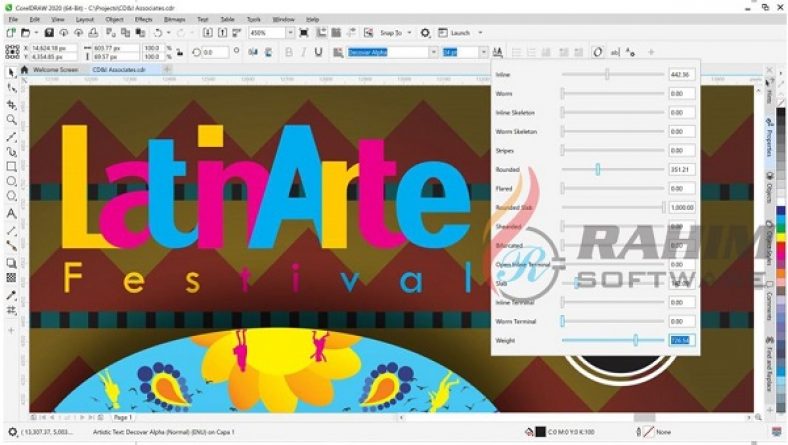The width and height of the screenshot is (788, 445).
Task: Toggle the lock ratio padlock
Action: [x=180, y=52]
